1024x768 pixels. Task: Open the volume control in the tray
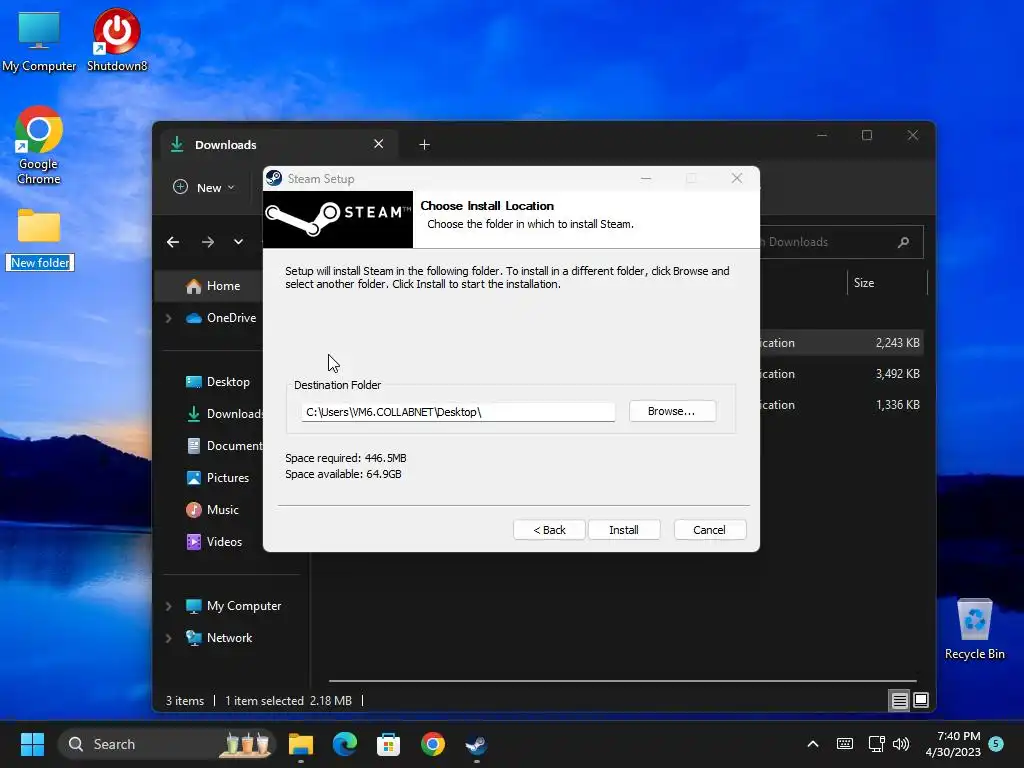click(x=901, y=744)
